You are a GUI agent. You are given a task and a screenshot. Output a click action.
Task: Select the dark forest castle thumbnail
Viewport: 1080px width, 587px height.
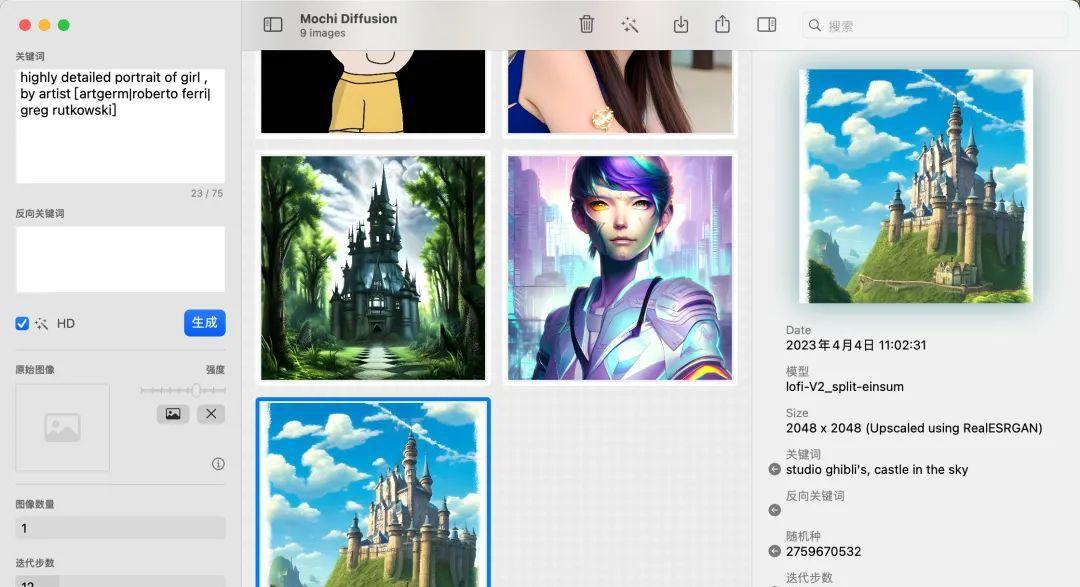(x=373, y=267)
